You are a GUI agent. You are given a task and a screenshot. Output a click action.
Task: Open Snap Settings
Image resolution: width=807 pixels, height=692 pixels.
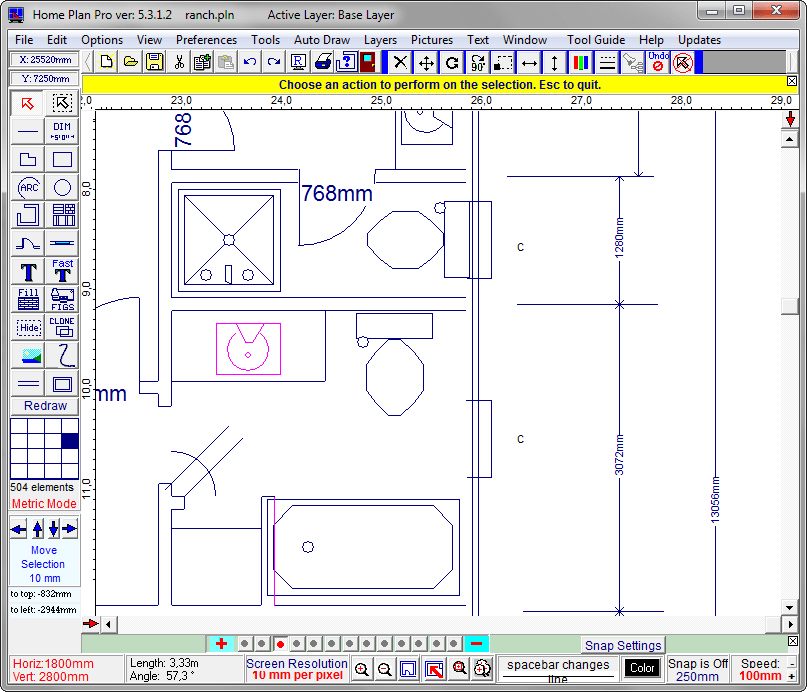coord(623,645)
